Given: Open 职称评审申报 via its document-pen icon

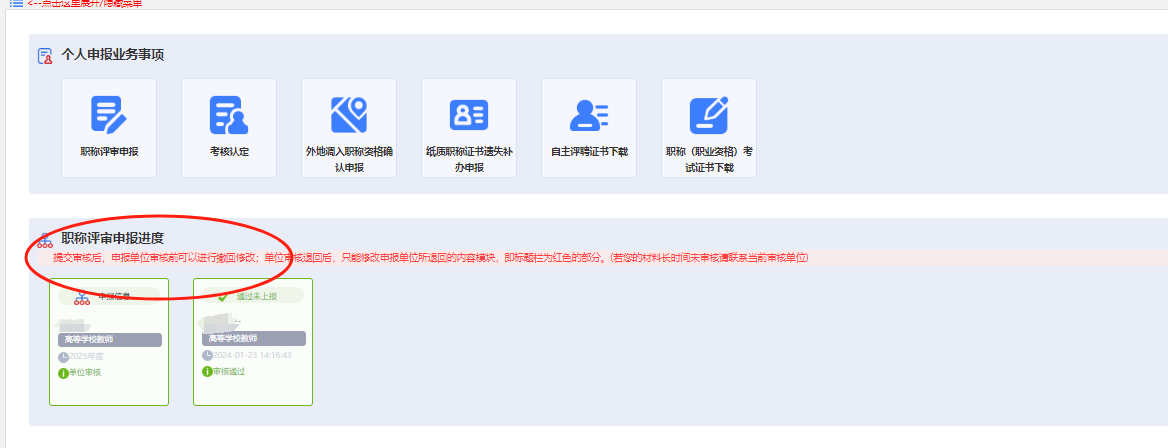Looking at the screenshot, I should click(109, 115).
